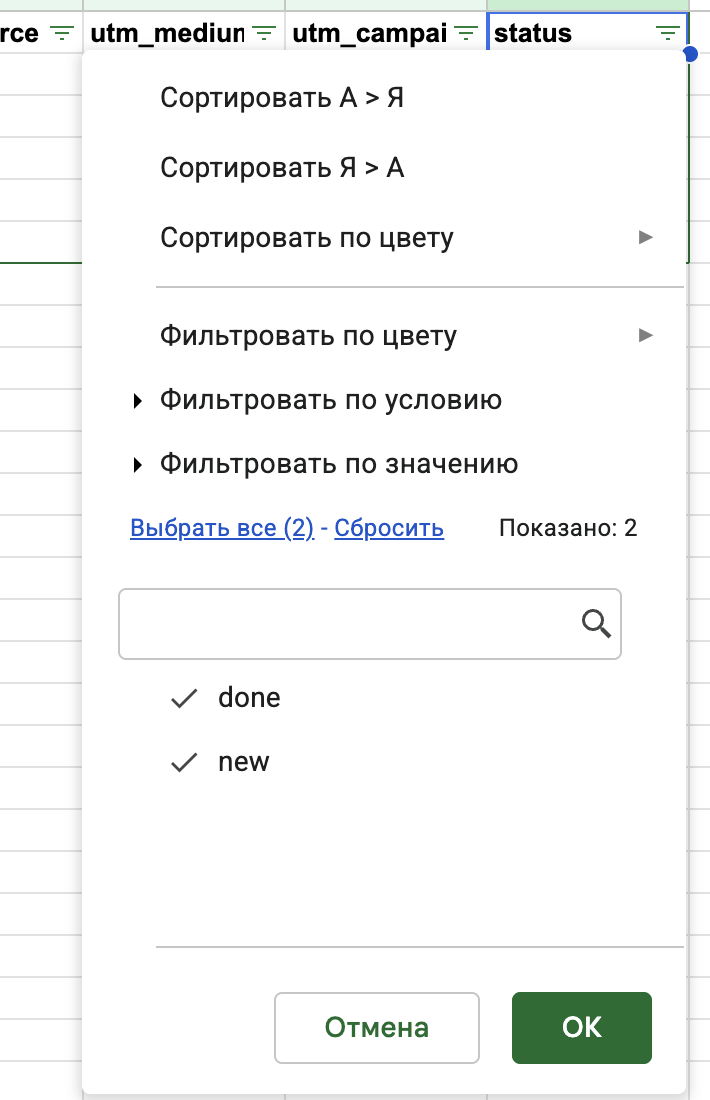Click the magnifier icon in the search box
The image size is (710, 1100).
click(x=596, y=623)
